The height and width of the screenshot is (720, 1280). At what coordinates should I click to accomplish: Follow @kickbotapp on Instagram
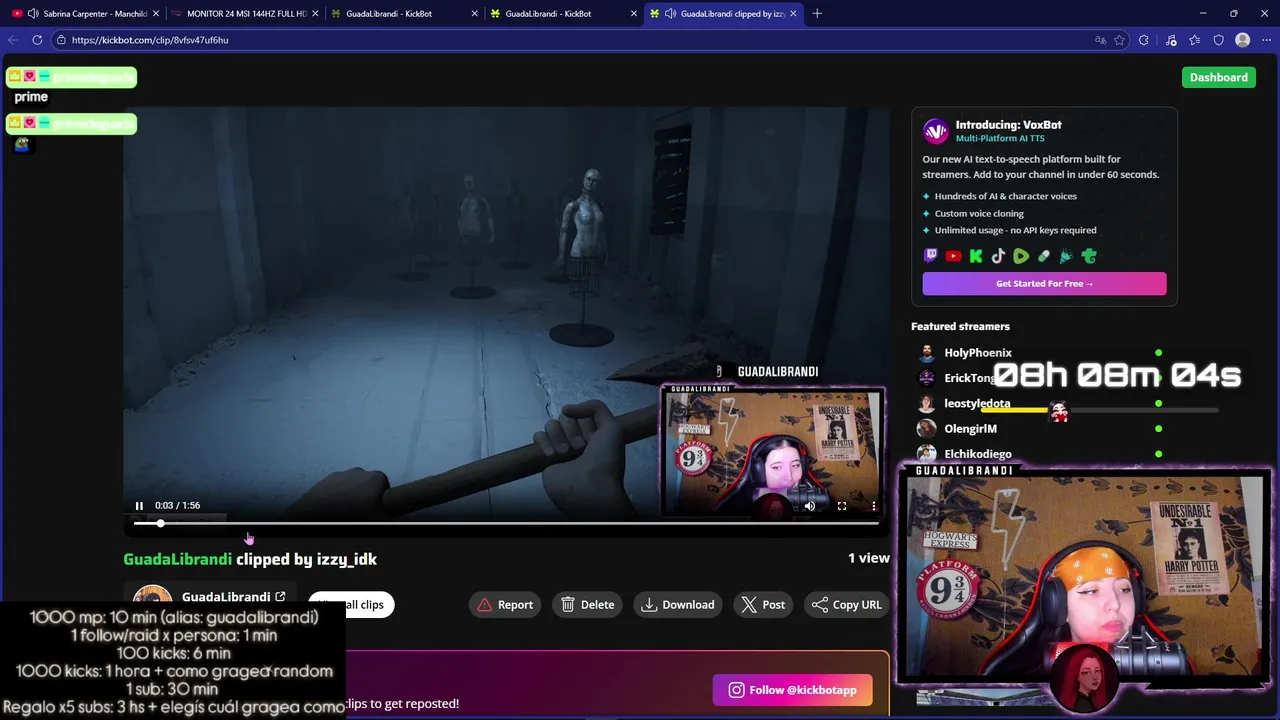(x=792, y=690)
